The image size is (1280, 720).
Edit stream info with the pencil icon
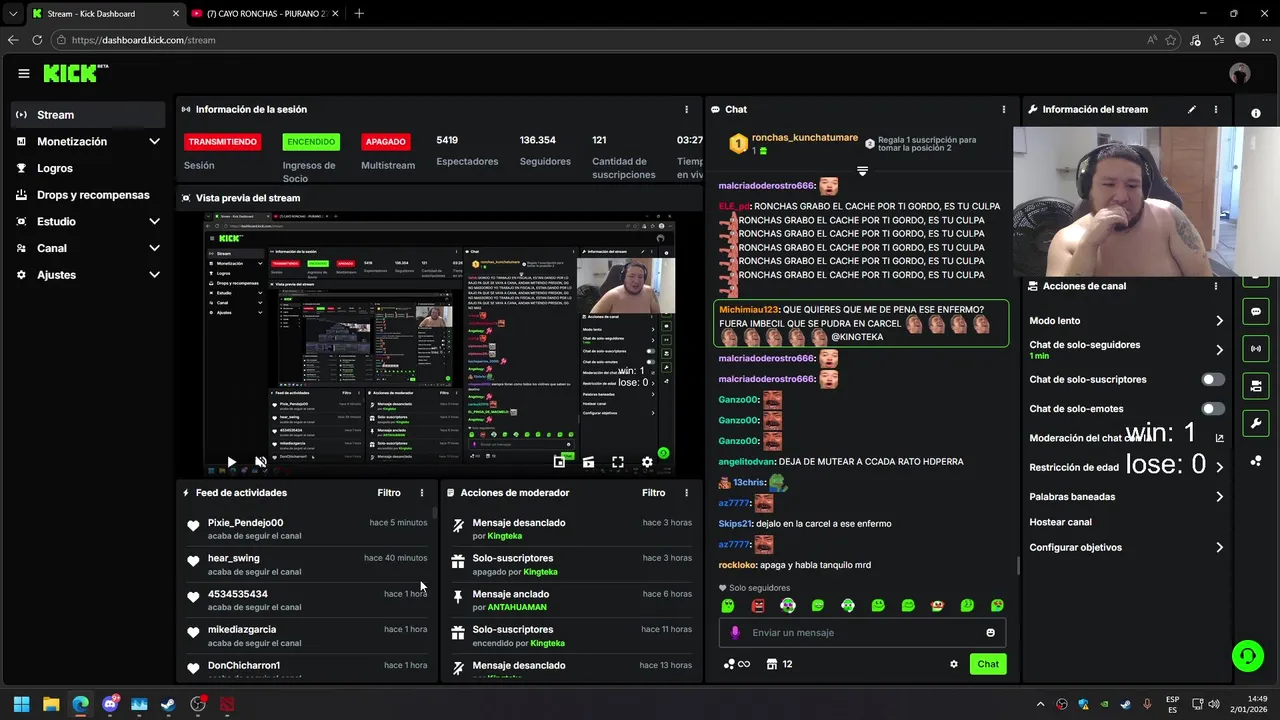1192,109
